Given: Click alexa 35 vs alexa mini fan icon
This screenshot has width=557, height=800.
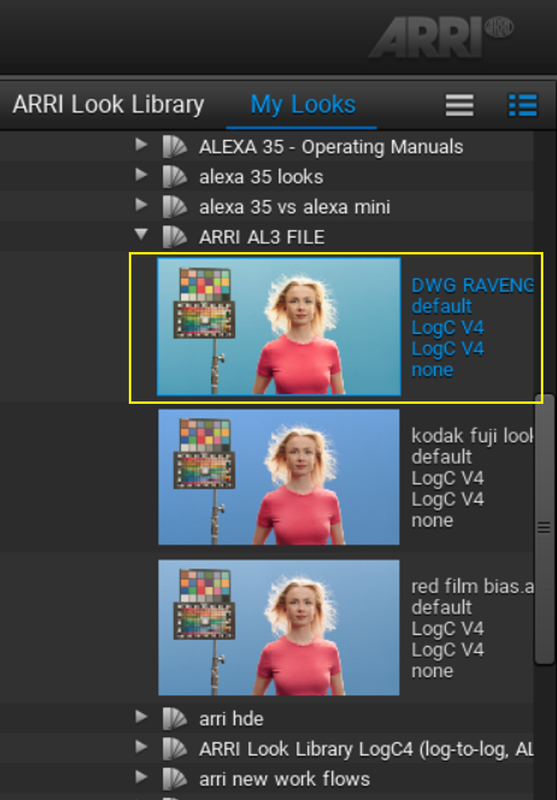Looking at the screenshot, I should pyautogui.click(x=175, y=207).
